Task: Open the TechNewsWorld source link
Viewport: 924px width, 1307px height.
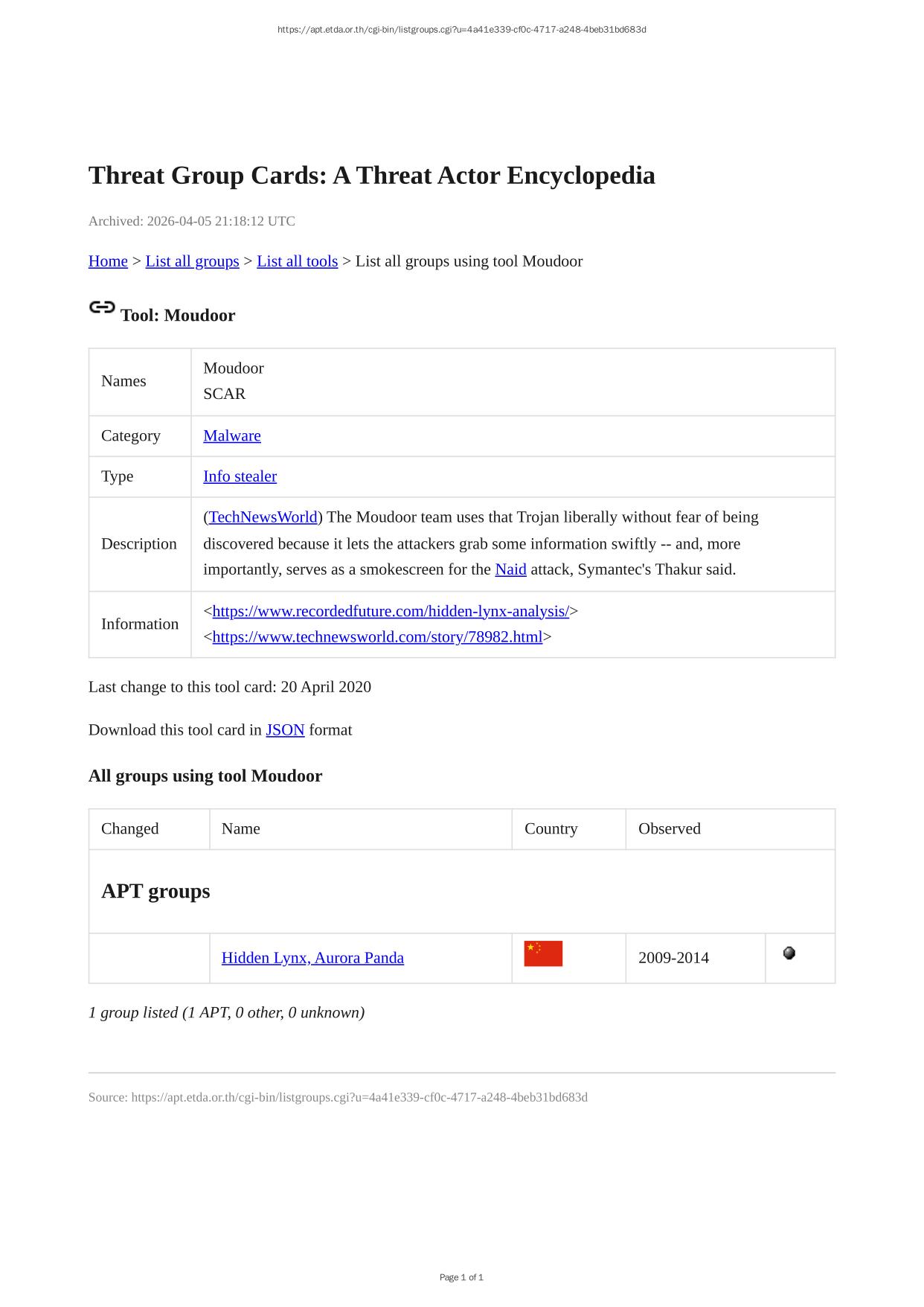Action: (x=263, y=517)
